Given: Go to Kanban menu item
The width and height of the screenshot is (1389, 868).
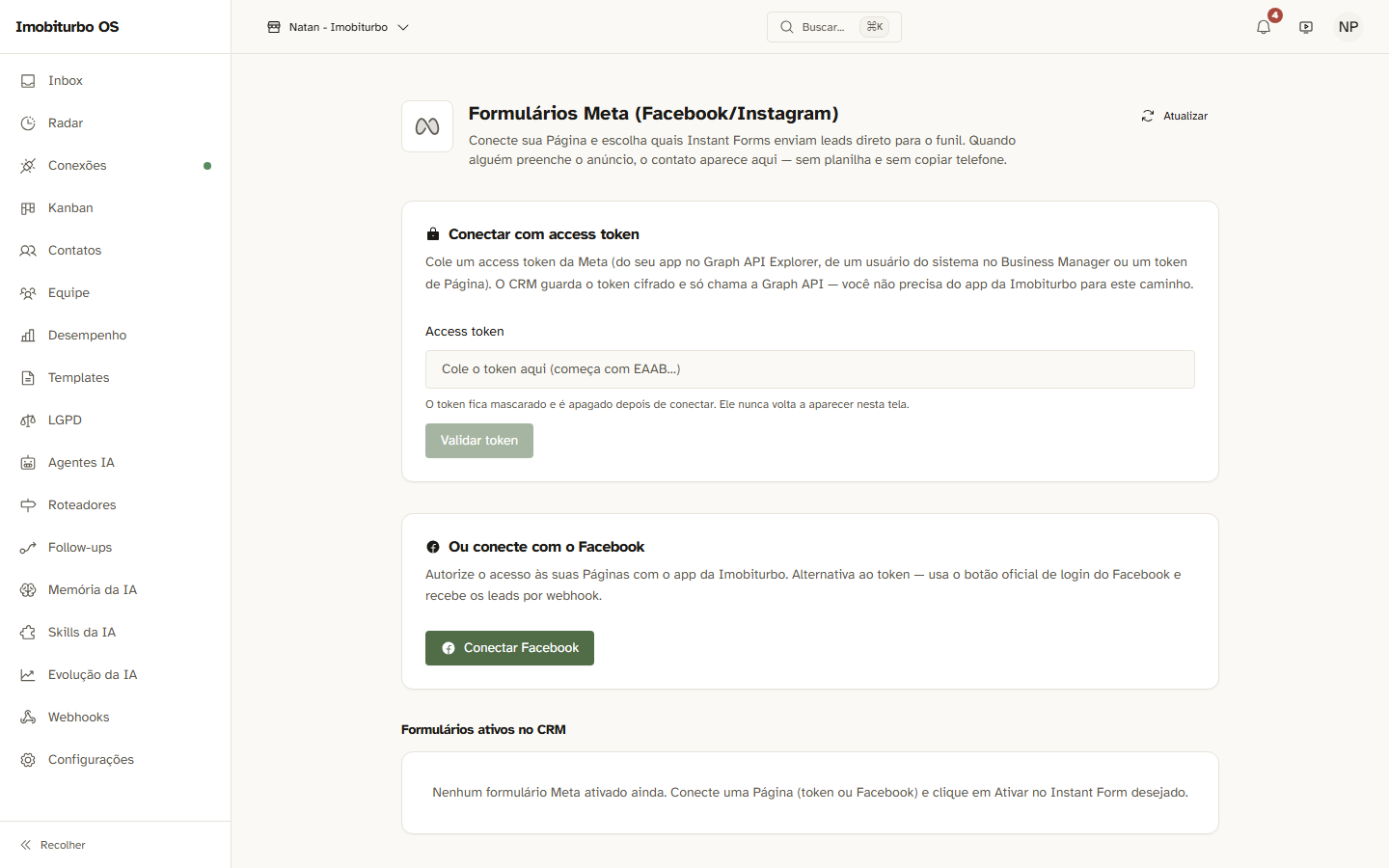Looking at the screenshot, I should pyautogui.click(x=116, y=208).
